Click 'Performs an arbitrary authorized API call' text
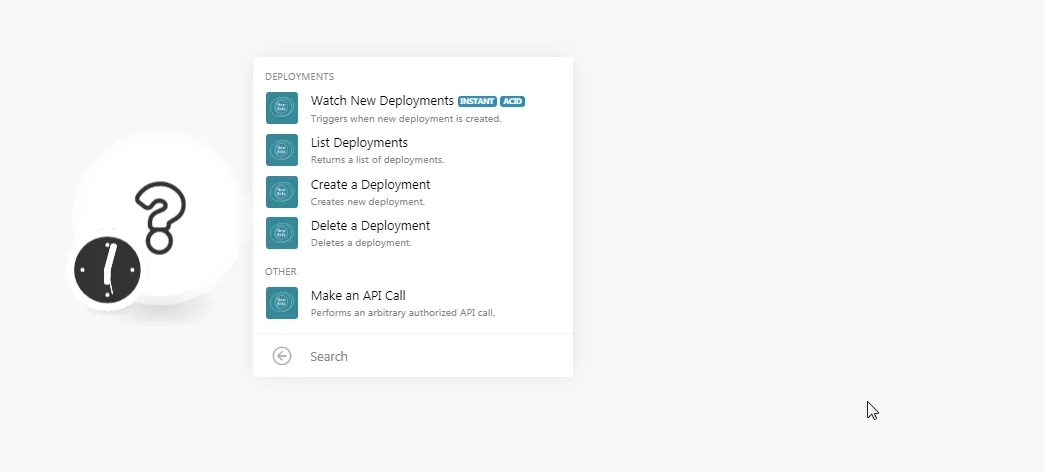 click(402, 312)
